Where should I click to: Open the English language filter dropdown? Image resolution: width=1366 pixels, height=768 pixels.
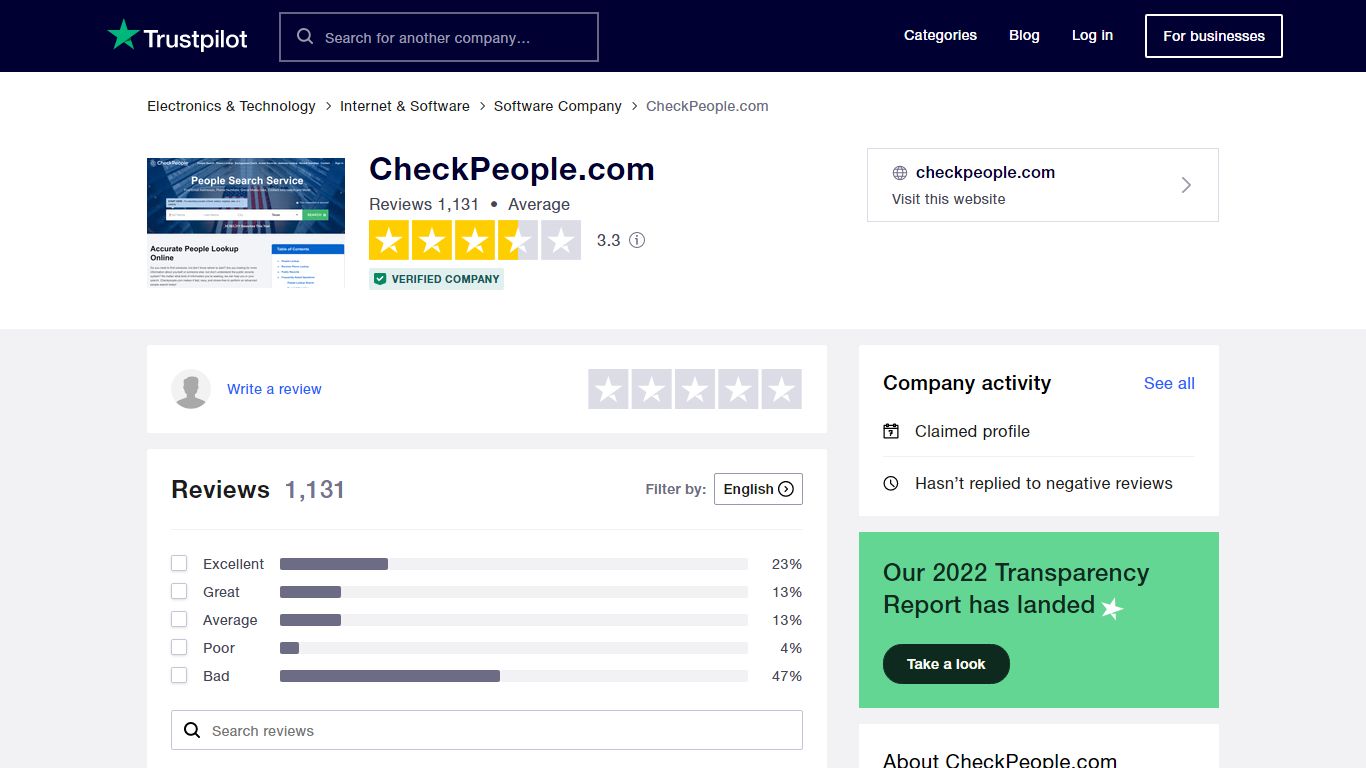(x=758, y=489)
